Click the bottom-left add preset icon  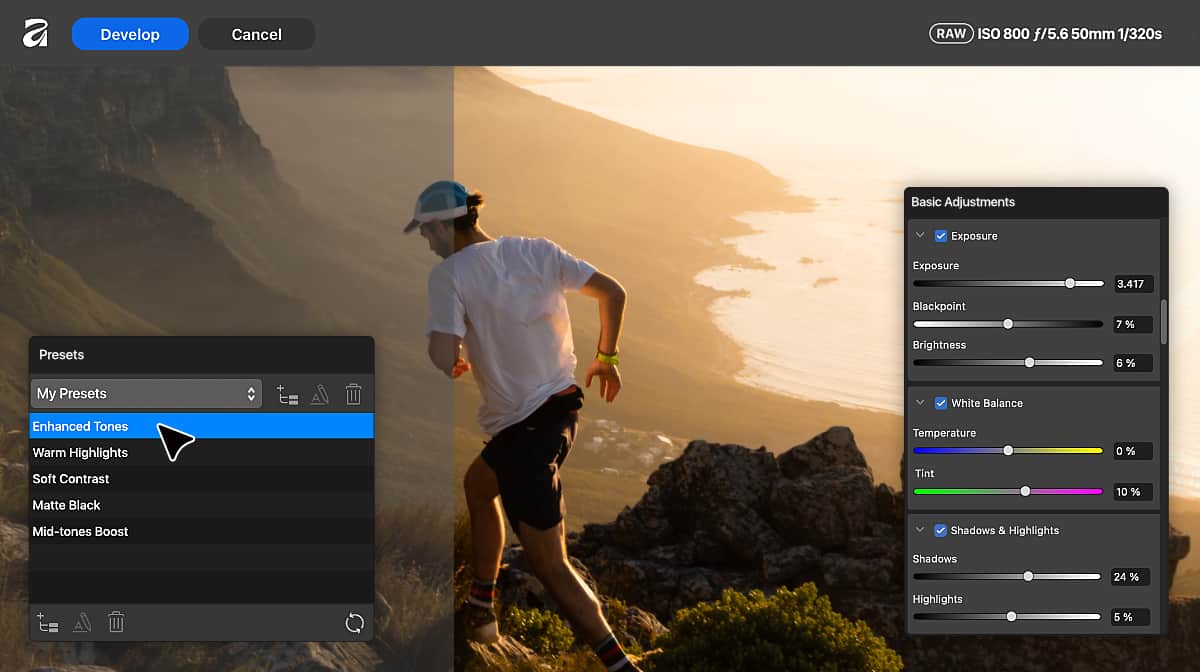click(47, 623)
